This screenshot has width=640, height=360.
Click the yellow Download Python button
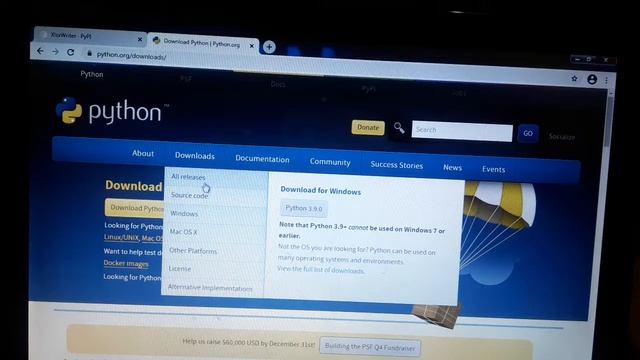click(134, 208)
